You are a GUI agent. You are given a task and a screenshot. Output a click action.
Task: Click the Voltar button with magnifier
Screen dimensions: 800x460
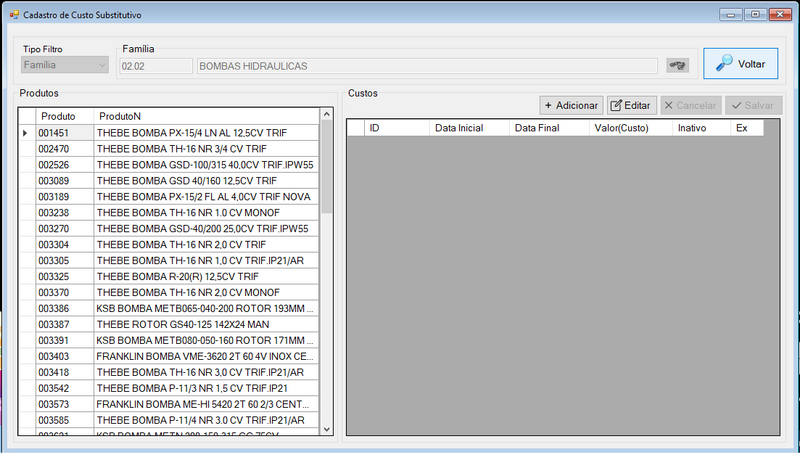click(740, 64)
